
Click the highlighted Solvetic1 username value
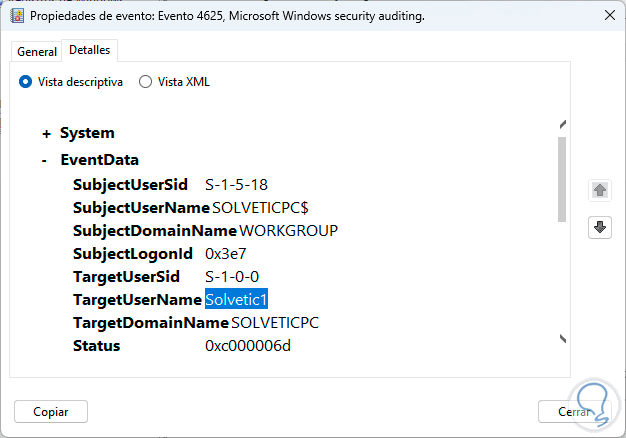237,299
